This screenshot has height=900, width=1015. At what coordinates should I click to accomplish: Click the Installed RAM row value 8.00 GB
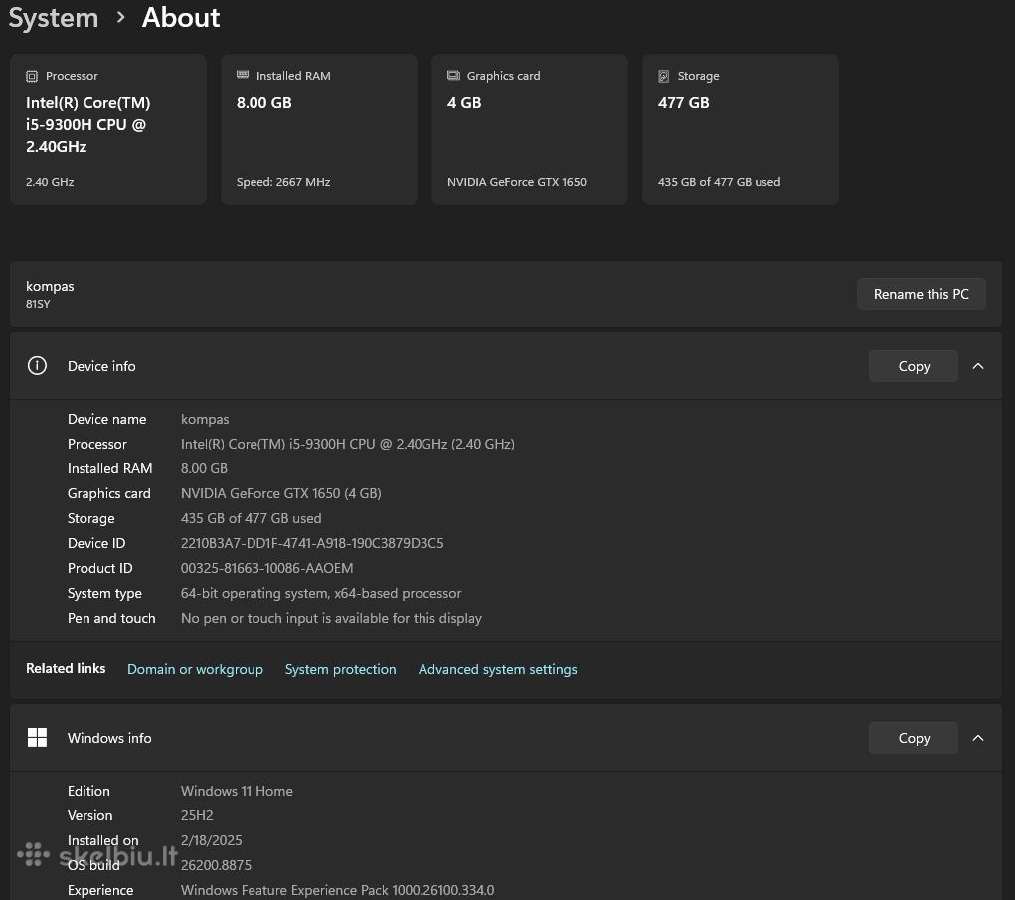205,468
